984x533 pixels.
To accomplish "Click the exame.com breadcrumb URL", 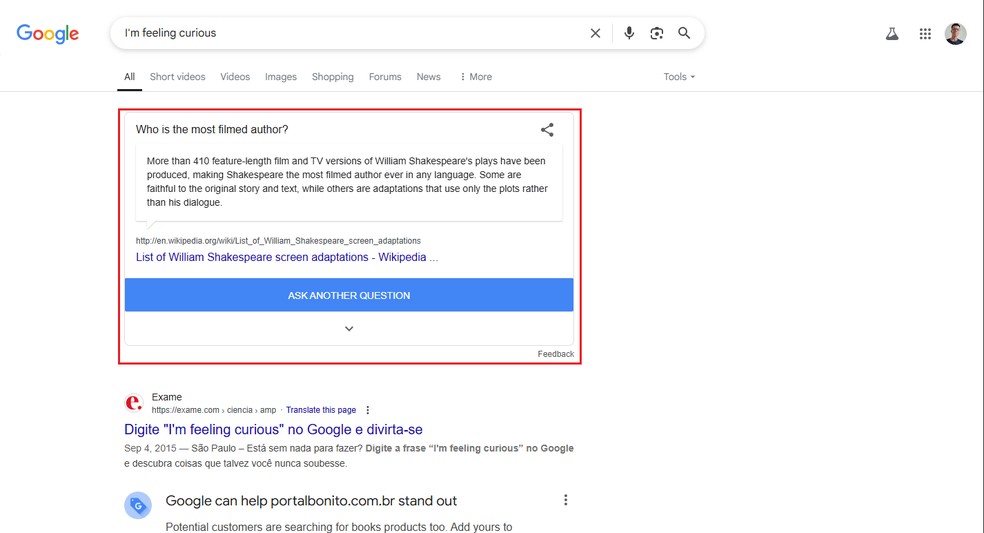I will coord(213,410).
